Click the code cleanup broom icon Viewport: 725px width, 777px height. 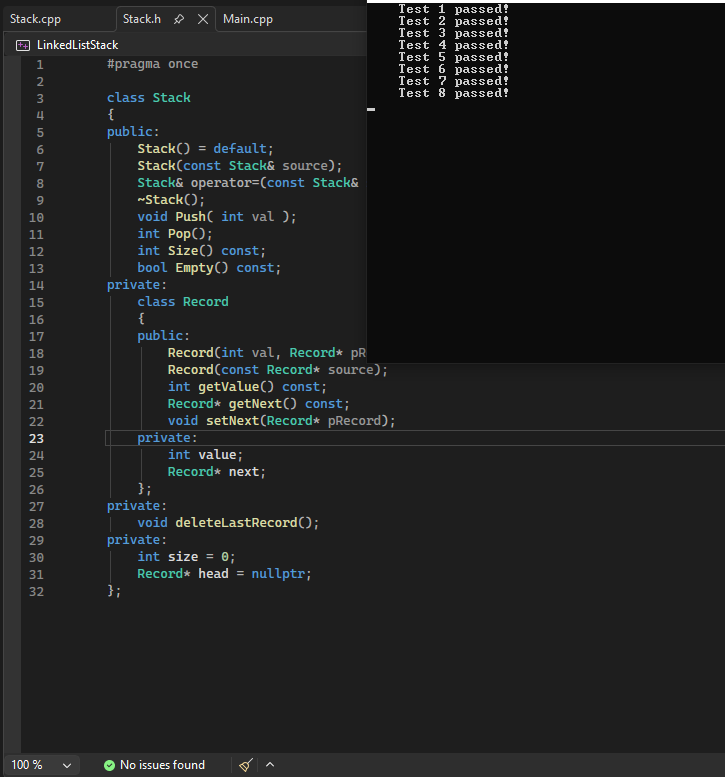pos(246,765)
